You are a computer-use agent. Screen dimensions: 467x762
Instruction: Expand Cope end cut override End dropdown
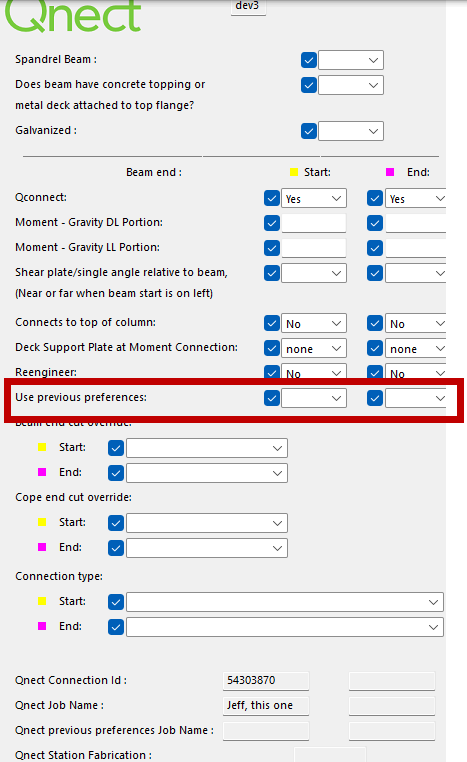click(x=207, y=548)
